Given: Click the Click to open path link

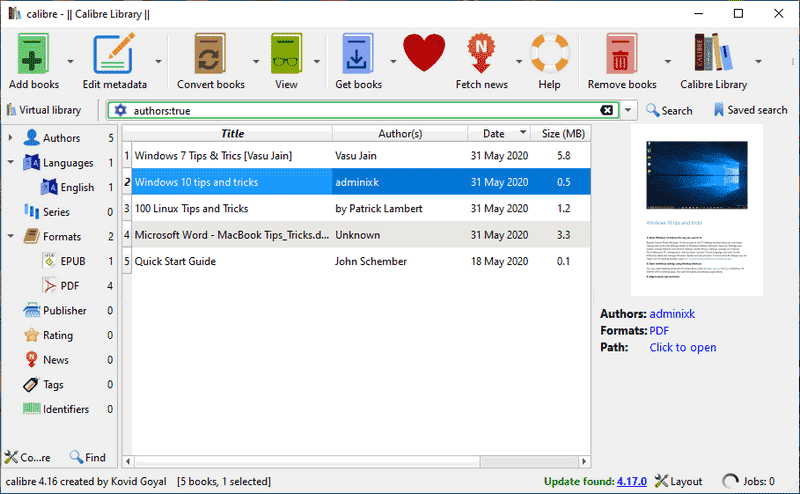Looking at the screenshot, I should 683,348.
